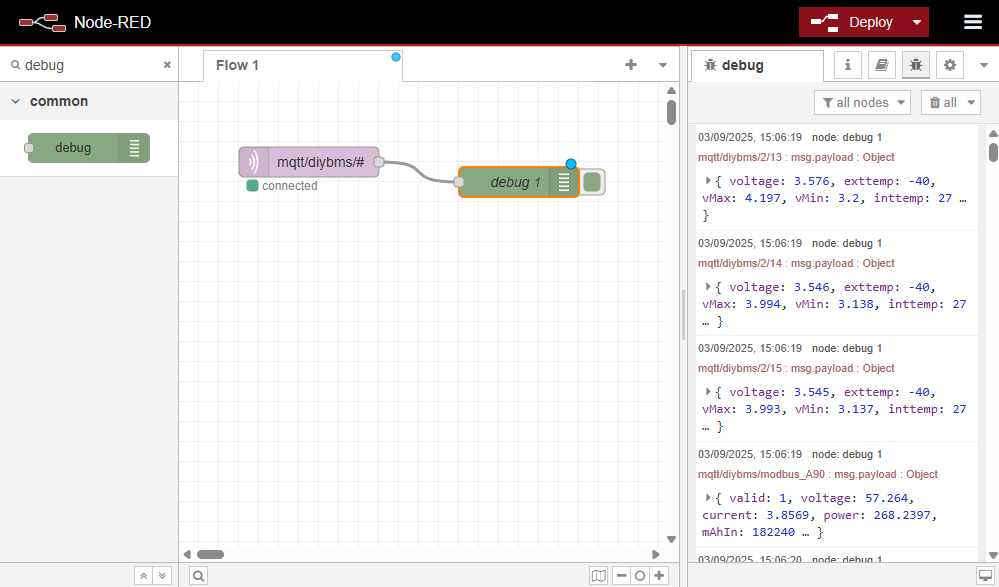Open the configuration nodes gear tab

[x=949, y=65]
